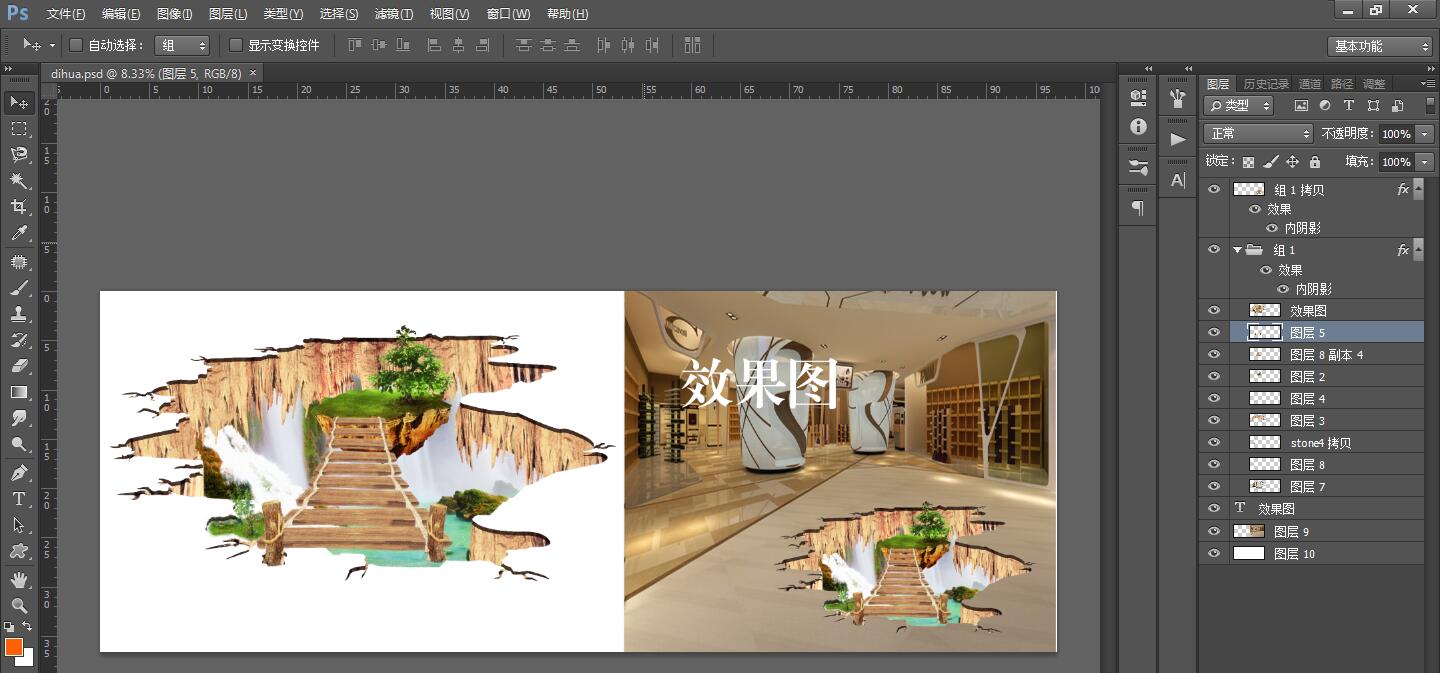Hide the 效果图 image layer above 图层 5
The width and height of the screenshot is (1440, 673).
(x=1214, y=310)
